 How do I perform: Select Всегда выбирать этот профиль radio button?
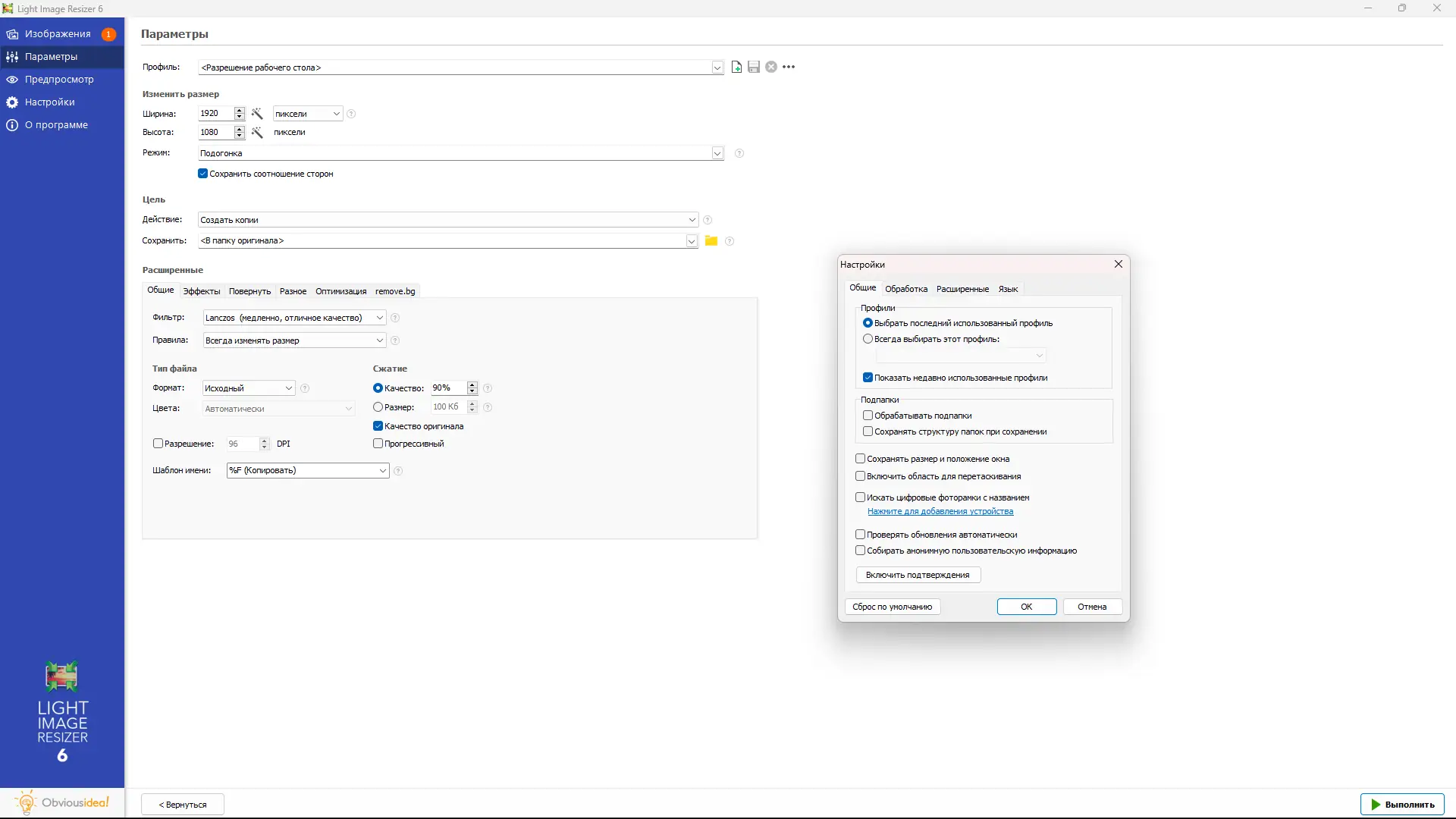click(x=868, y=339)
